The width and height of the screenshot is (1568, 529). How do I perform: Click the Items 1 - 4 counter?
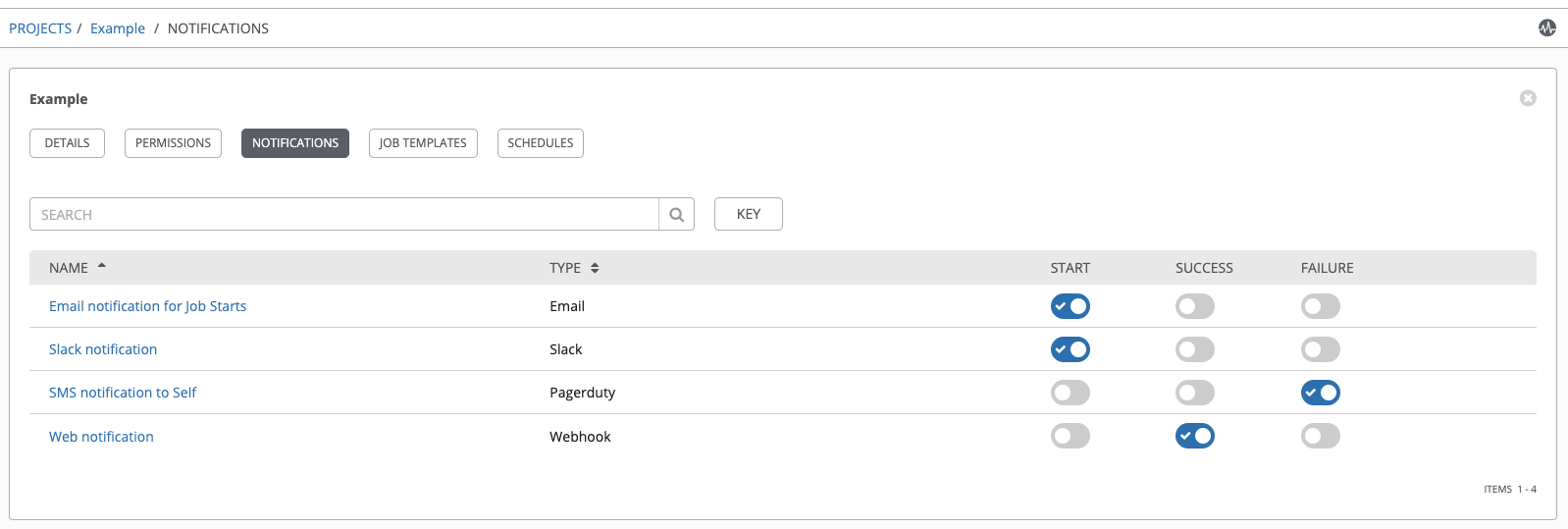coord(1510,489)
